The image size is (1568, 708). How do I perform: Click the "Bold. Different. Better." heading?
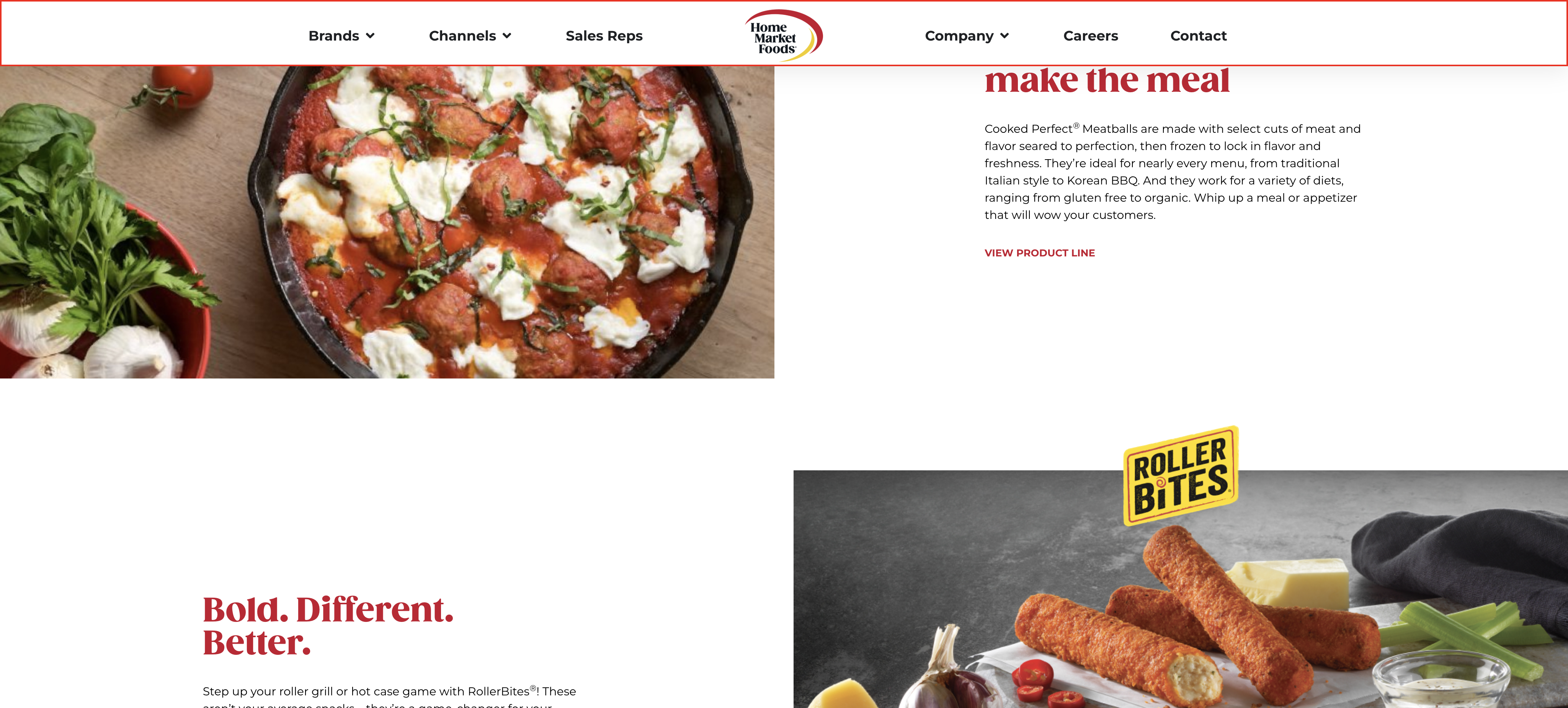point(328,625)
